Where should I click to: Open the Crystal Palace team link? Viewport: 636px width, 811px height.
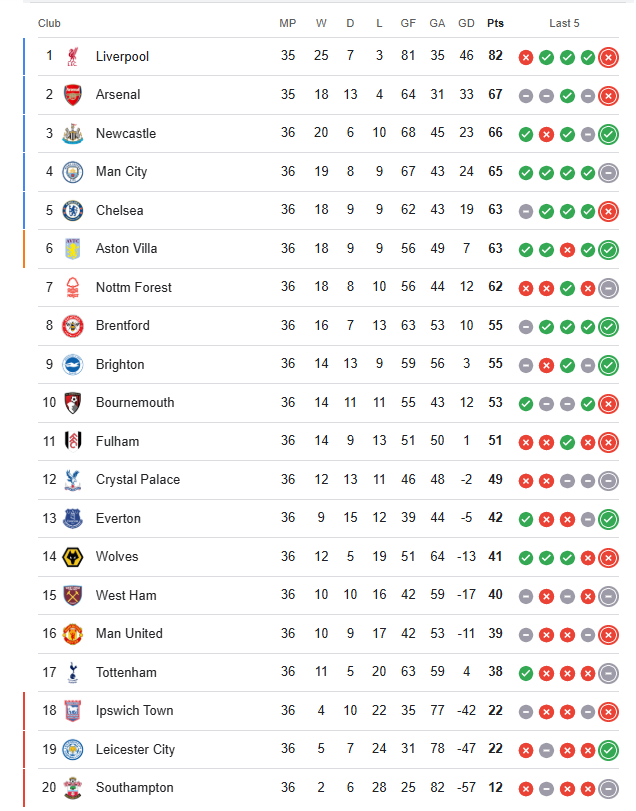[x=138, y=480]
